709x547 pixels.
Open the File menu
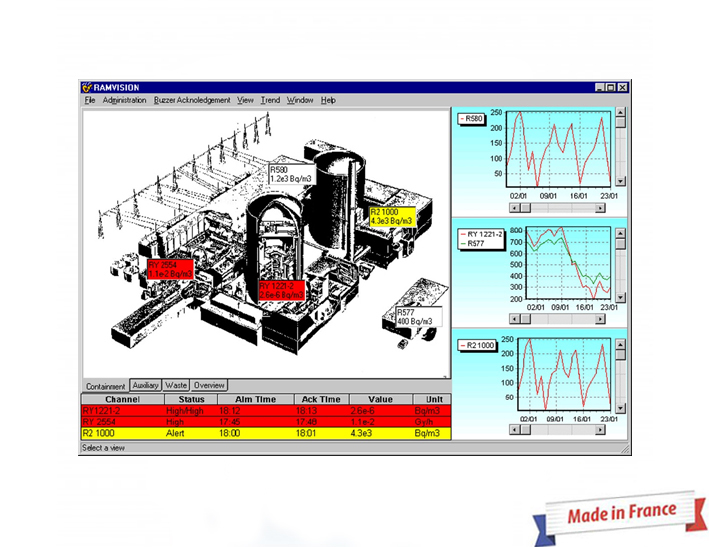(x=90, y=100)
